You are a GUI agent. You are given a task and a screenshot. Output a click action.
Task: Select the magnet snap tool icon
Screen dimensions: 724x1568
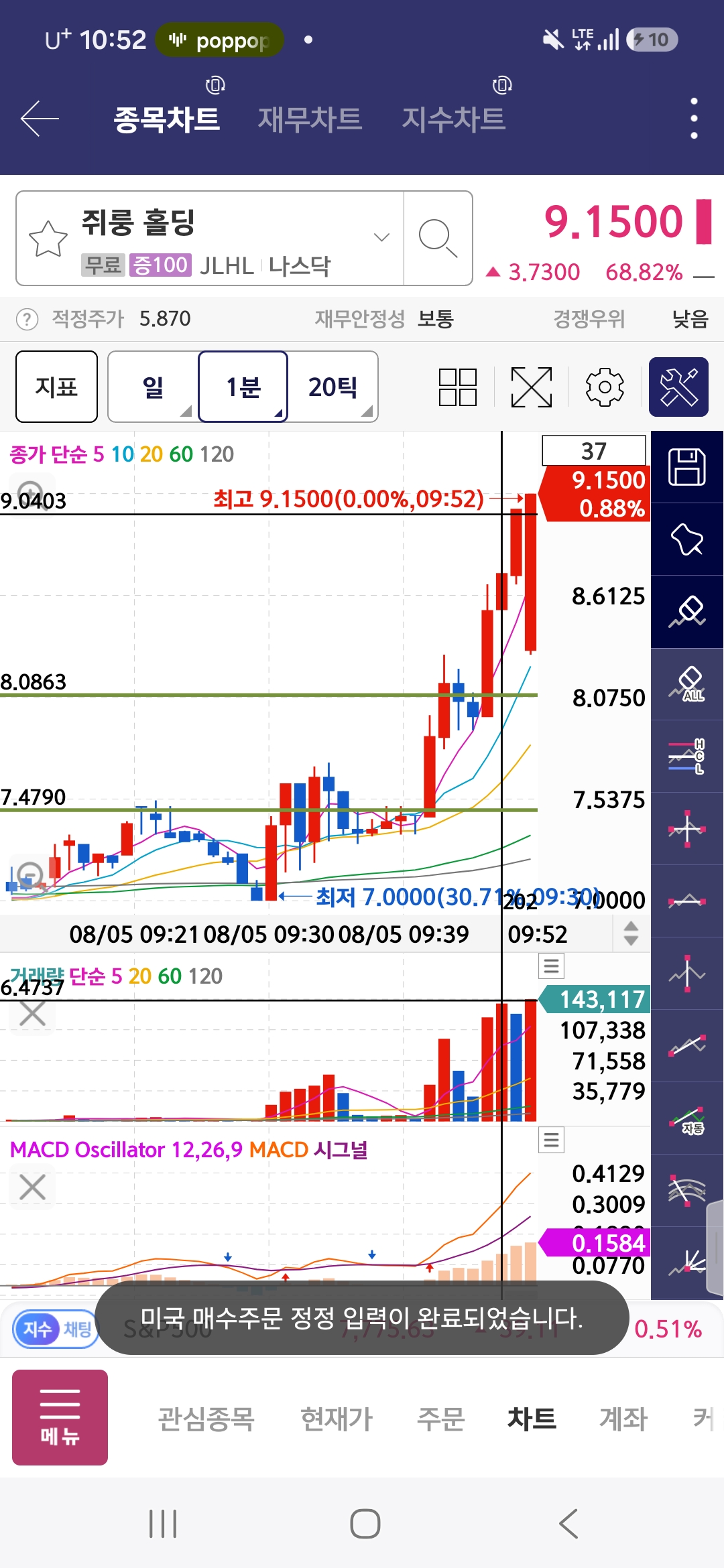tap(687, 539)
